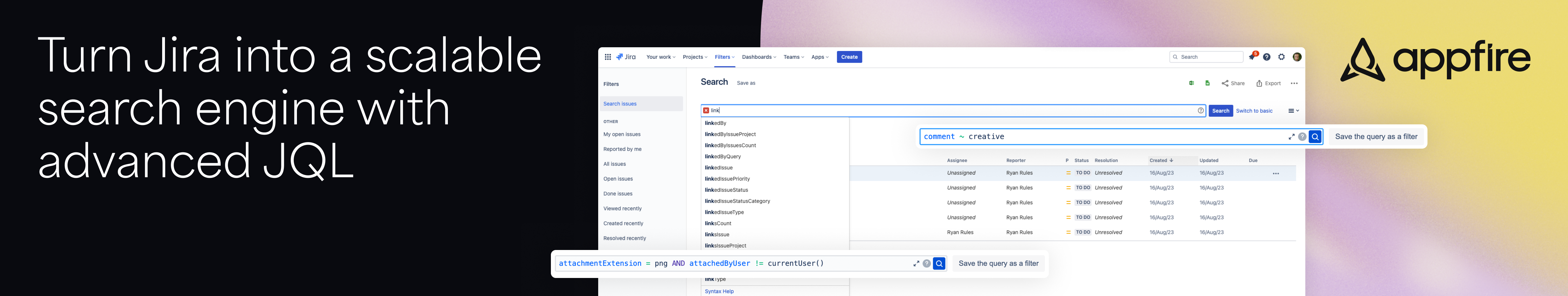The width and height of the screenshot is (1568, 296).
Task: Open help for the attachmentExtension query
Action: (x=927, y=264)
